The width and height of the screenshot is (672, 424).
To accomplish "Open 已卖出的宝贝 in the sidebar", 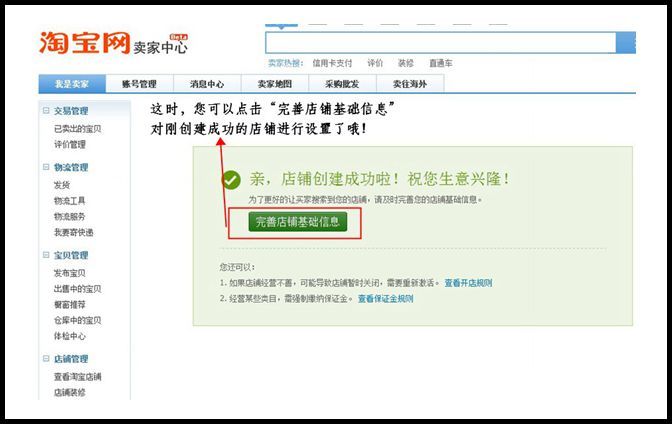I will tap(77, 128).
